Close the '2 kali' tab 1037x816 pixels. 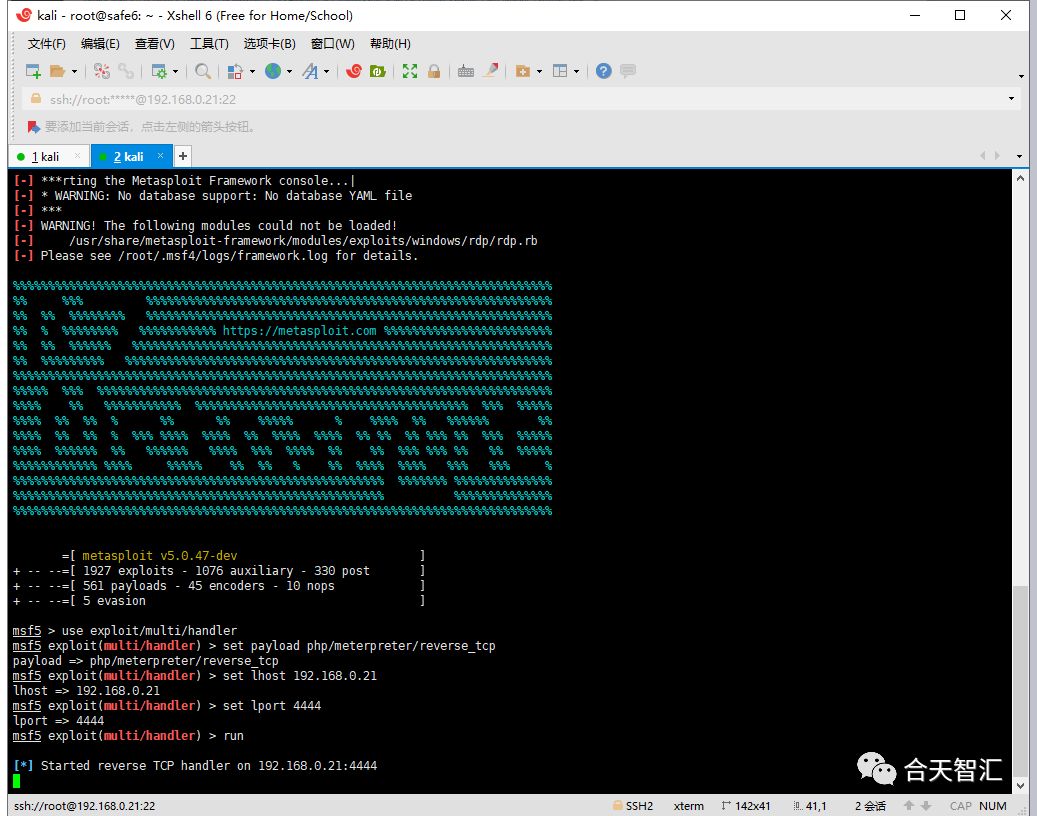pos(160,156)
